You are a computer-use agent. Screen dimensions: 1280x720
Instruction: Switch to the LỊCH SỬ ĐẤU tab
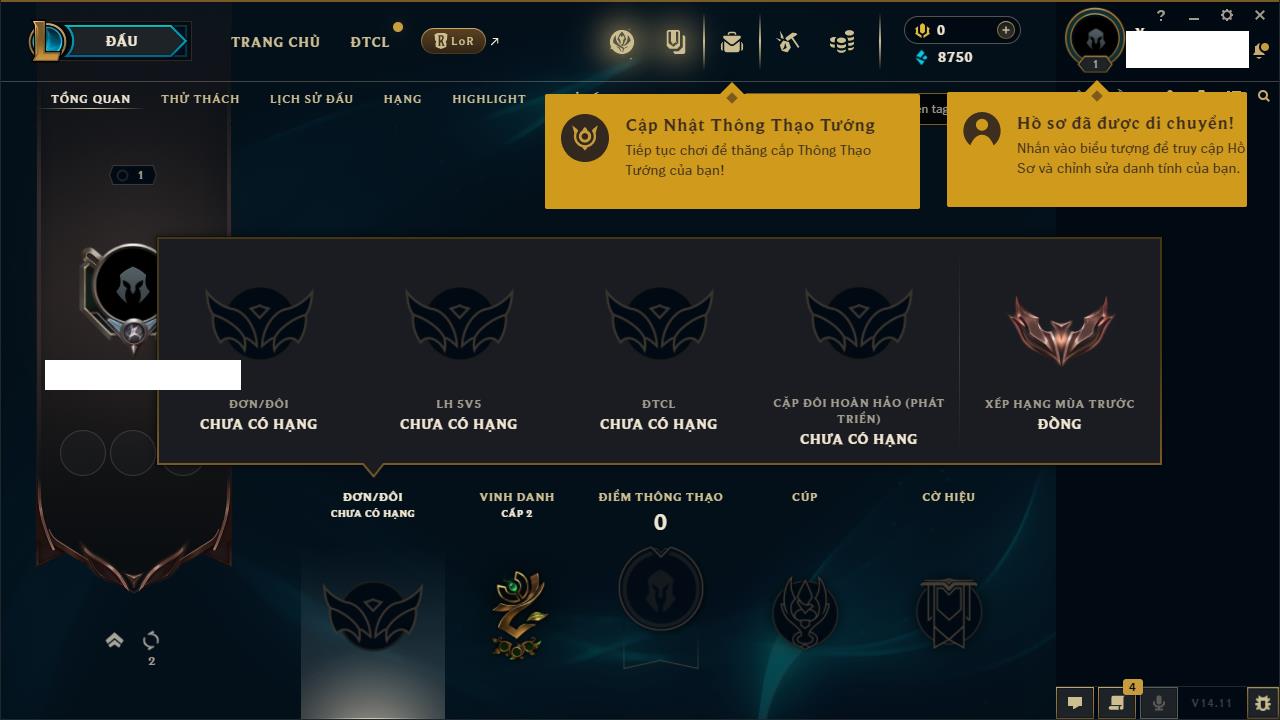click(311, 99)
